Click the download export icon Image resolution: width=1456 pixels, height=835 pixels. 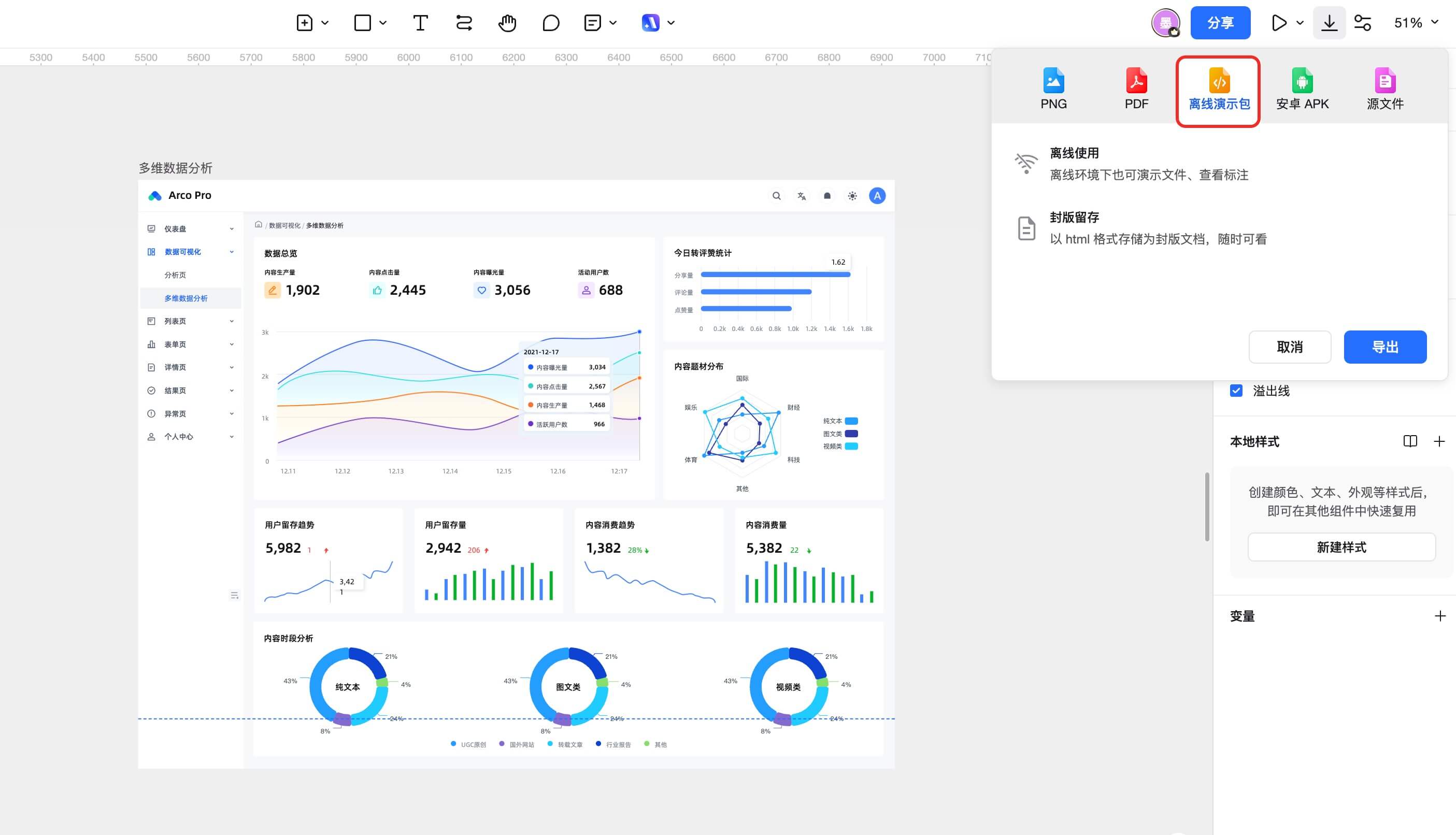pyautogui.click(x=1329, y=23)
